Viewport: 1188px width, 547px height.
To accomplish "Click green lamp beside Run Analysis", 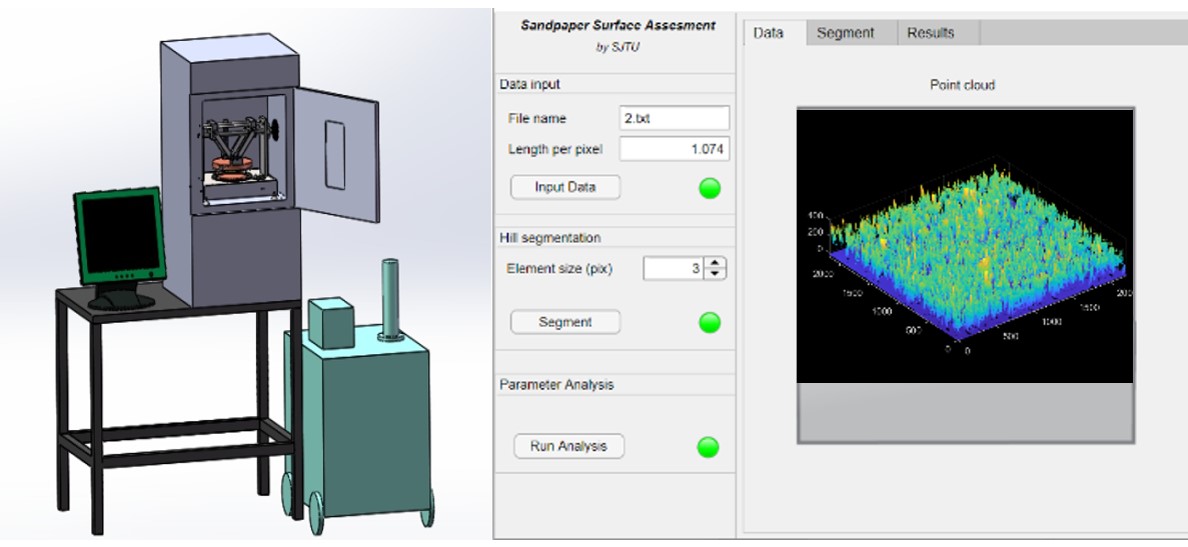I will point(709,447).
